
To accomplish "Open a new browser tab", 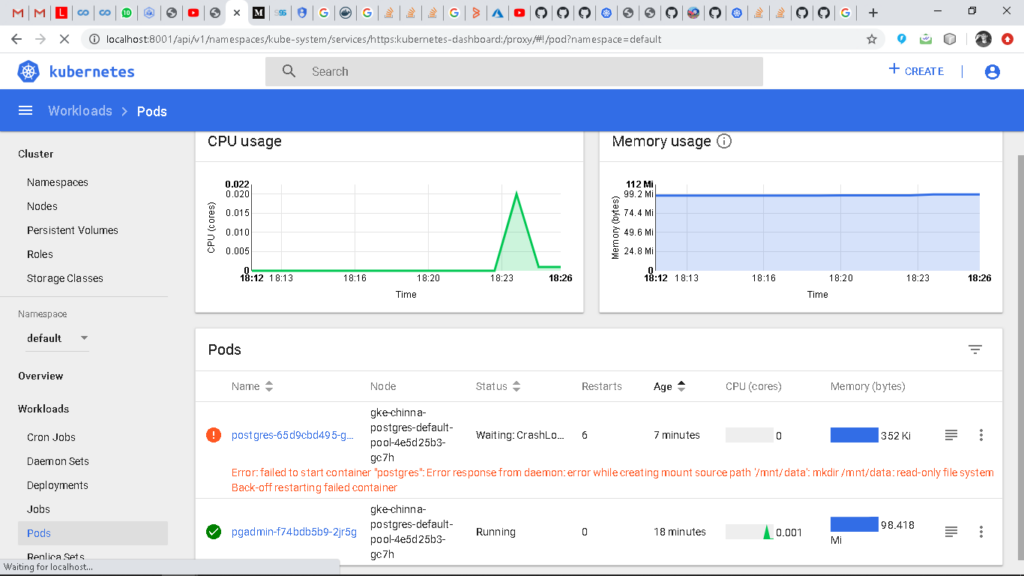I will click(873, 12).
